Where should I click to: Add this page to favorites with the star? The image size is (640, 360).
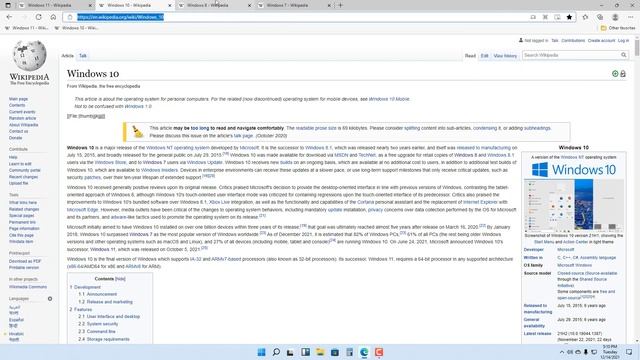(x=569, y=17)
